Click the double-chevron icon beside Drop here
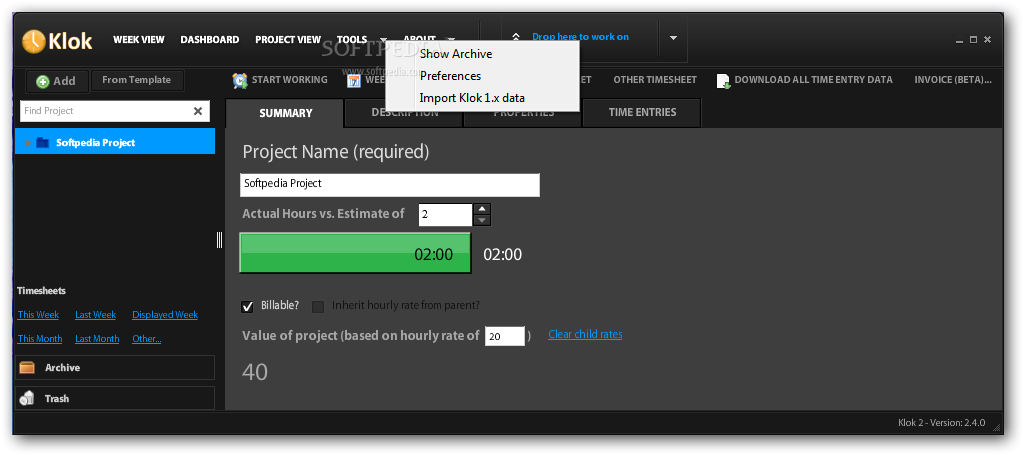The width and height of the screenshot is (1024, 455). coord(516,39)
